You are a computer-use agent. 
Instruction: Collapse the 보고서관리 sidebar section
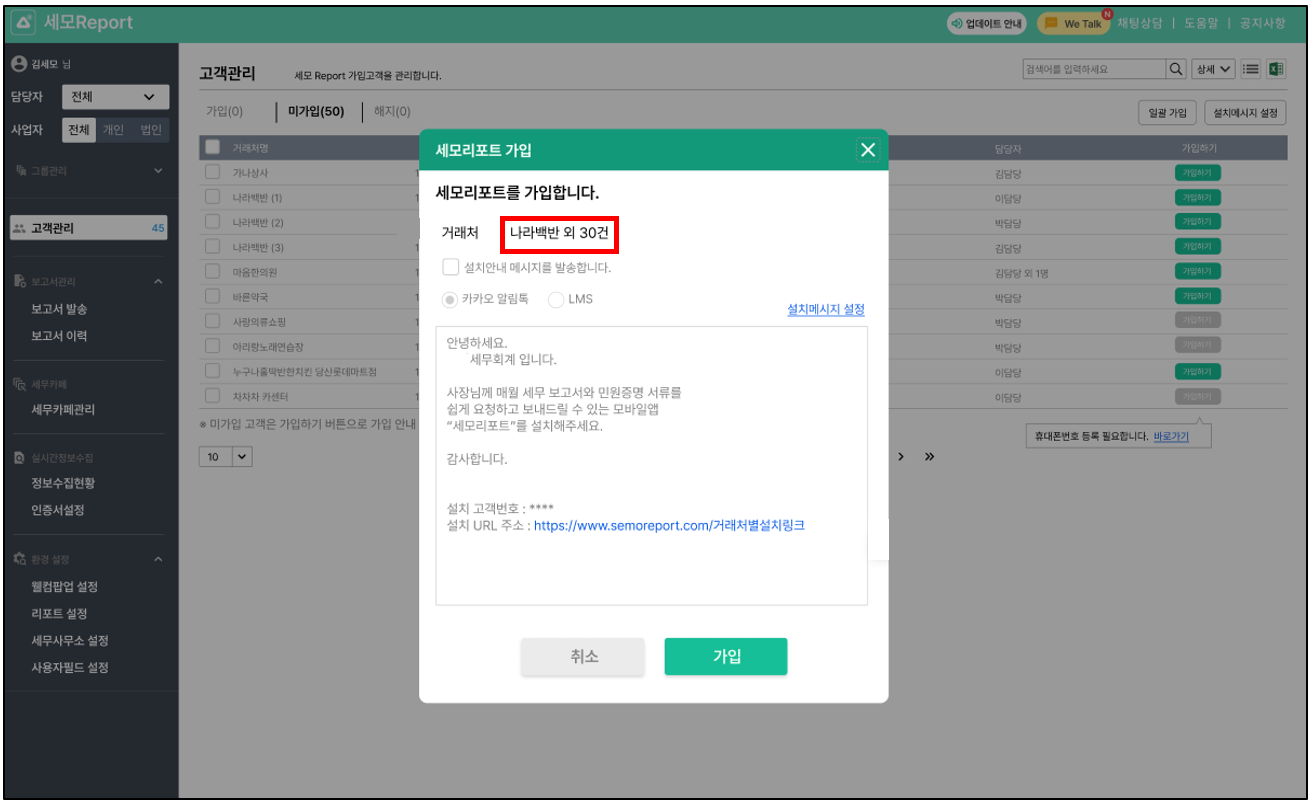[x=158, y=283]
